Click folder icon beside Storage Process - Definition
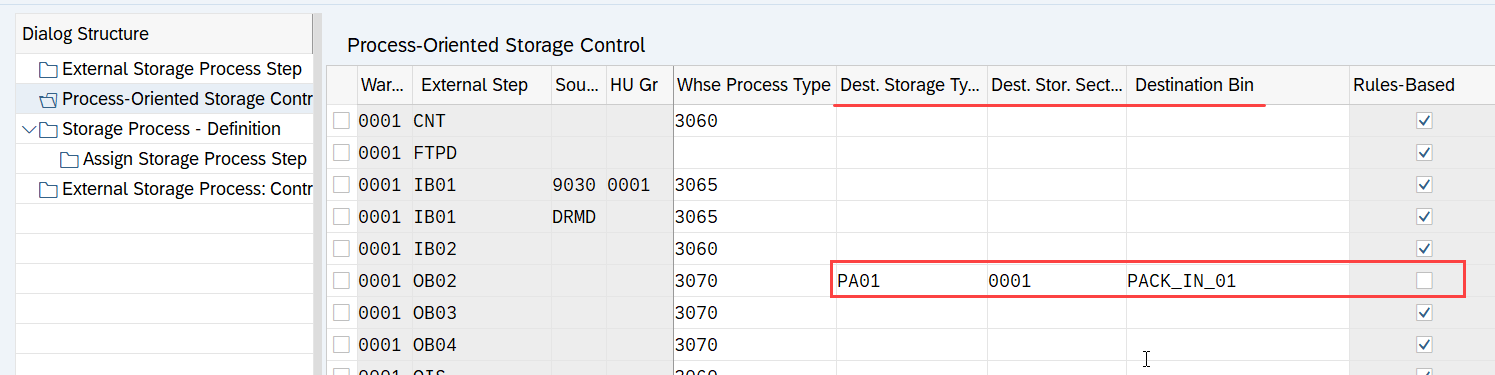 coord(48,130)
